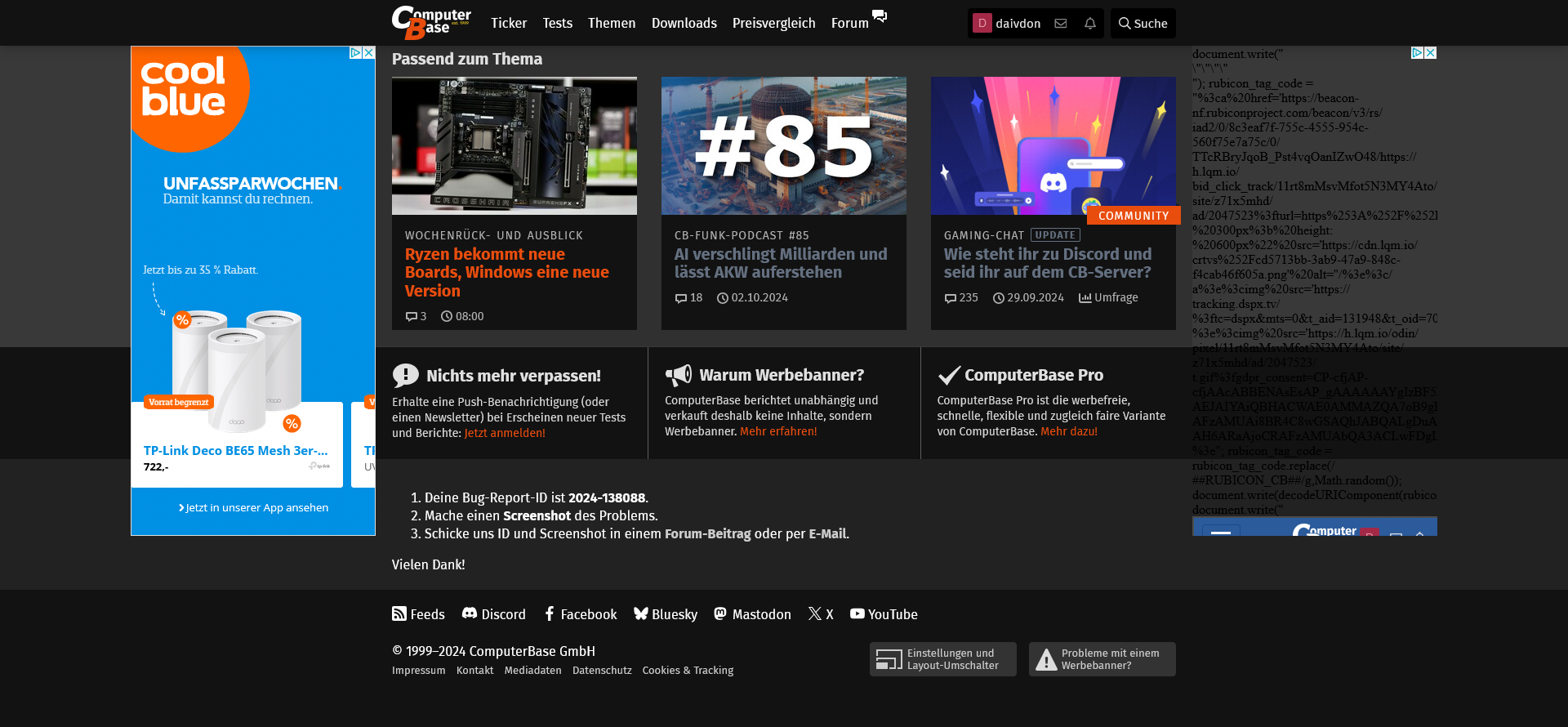Click the UPDATE tag
Viewport: 1568px width, 727px height.
(x=1055, y=235)
